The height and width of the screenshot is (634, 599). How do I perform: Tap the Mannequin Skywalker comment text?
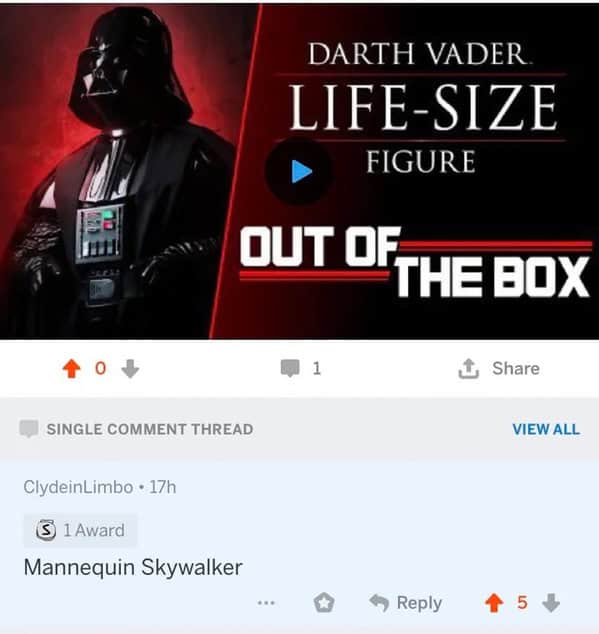133,567
